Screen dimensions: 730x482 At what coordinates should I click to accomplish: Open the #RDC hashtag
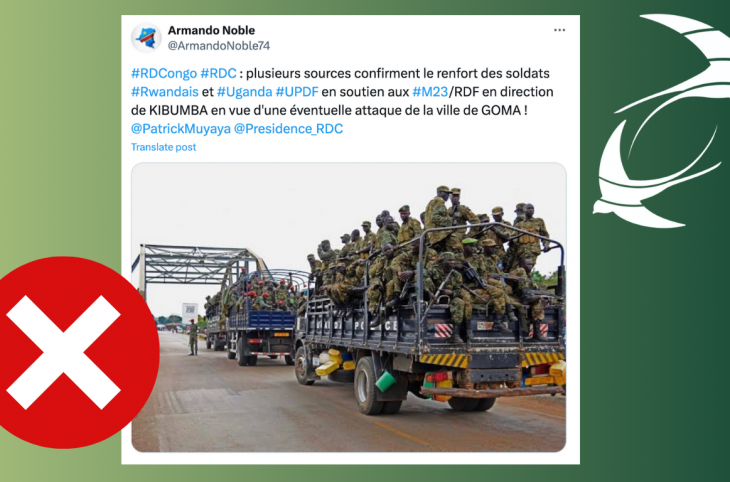[218, 74]
